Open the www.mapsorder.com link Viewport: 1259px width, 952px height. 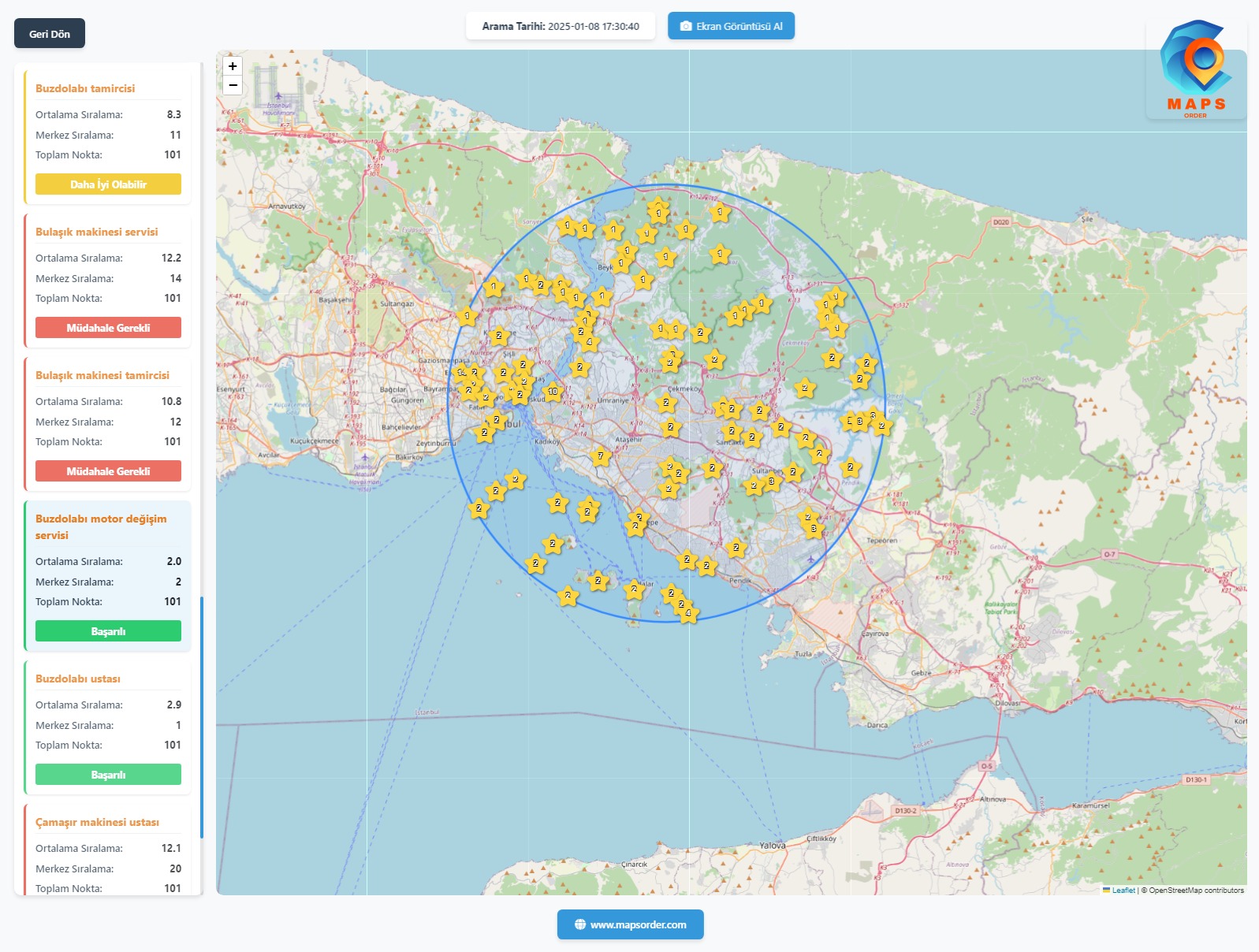(638, 924)
